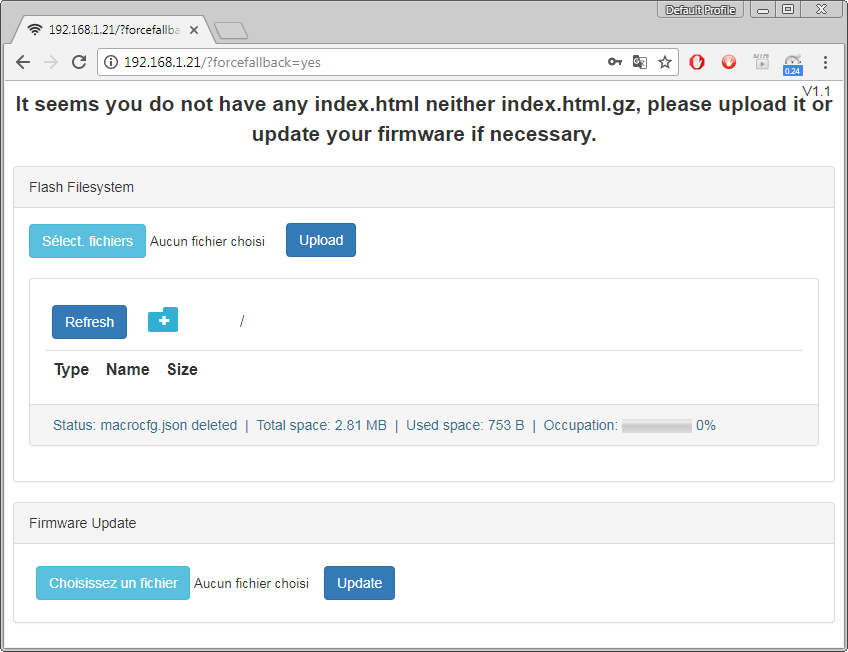848x652 pixels.
Task: Close the 192.168.1.21 tab
Action: click(194, 30)
